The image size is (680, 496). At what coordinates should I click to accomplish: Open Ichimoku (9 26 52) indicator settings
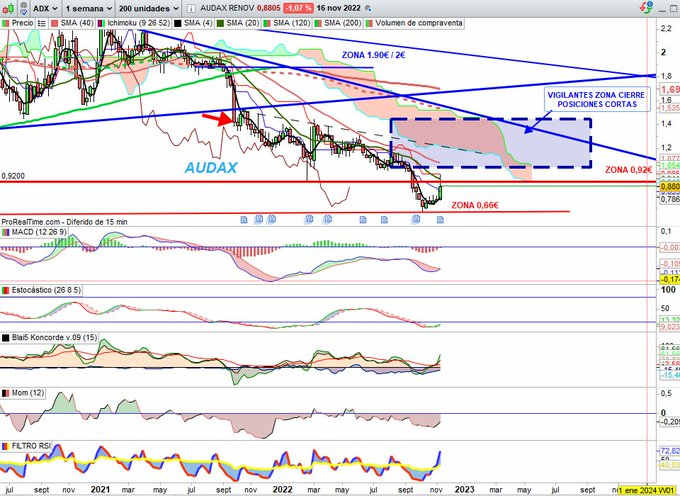click(x=138, y=23)
